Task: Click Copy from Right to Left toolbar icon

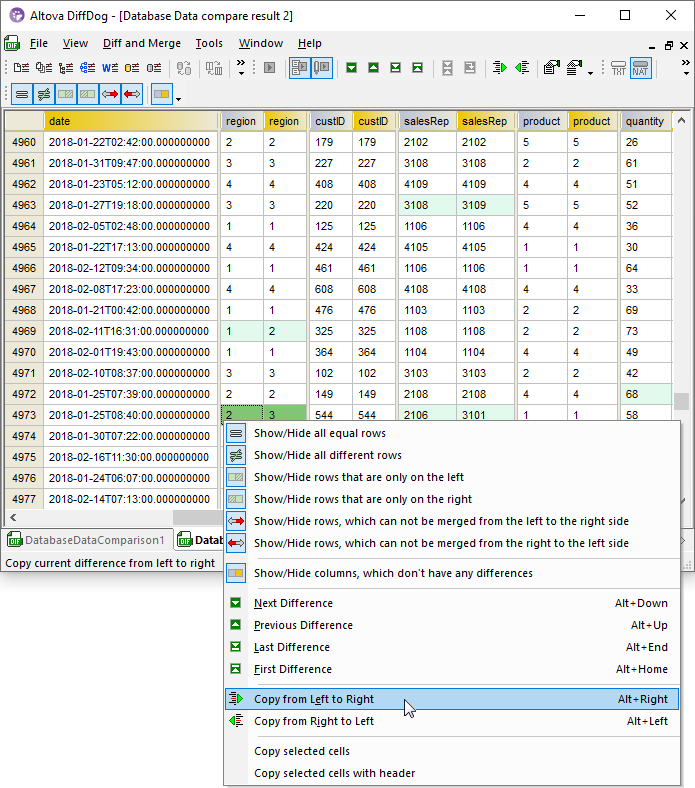Action: tap(521, 68)
